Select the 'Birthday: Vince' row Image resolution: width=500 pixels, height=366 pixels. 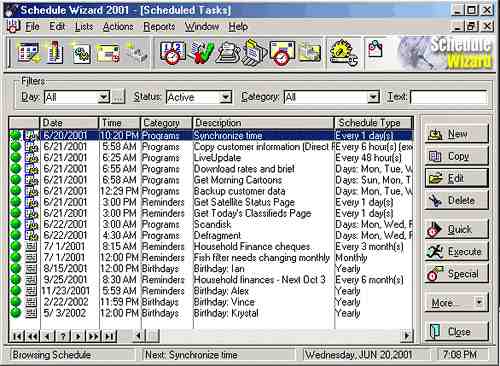pyautogui.click(x=211, y=302)
